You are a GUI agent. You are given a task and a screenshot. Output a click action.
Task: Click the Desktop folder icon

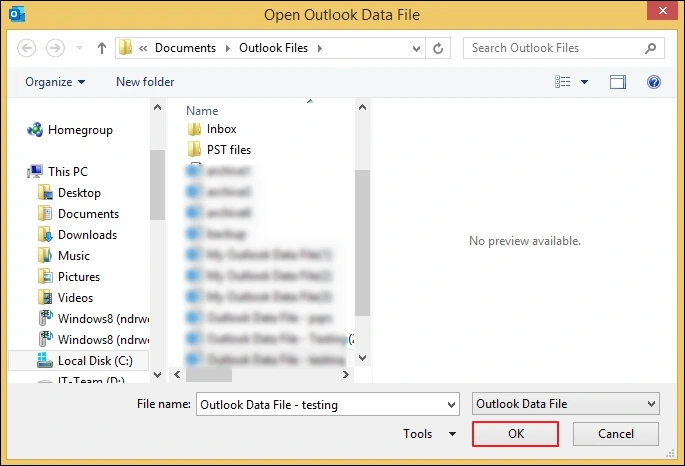tap(45, 193)
